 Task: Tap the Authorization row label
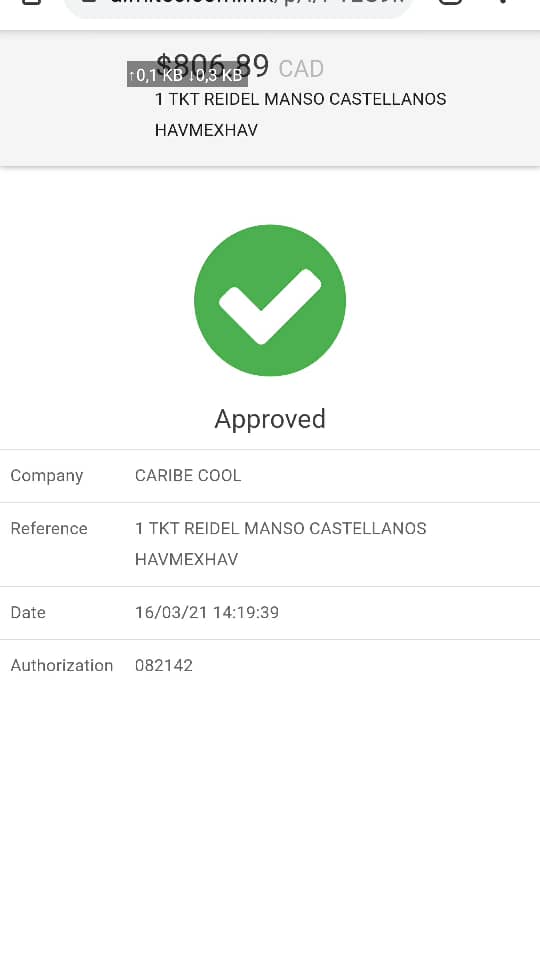[62, 666]
